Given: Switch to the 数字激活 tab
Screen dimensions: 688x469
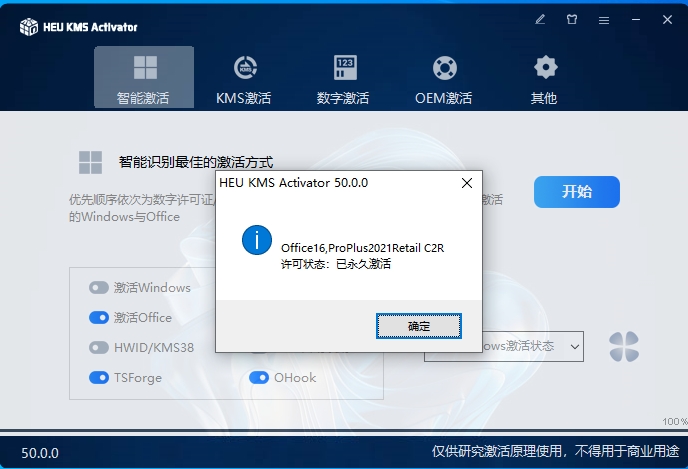Looking at the screenshot, I should click(x=344, y=79).
